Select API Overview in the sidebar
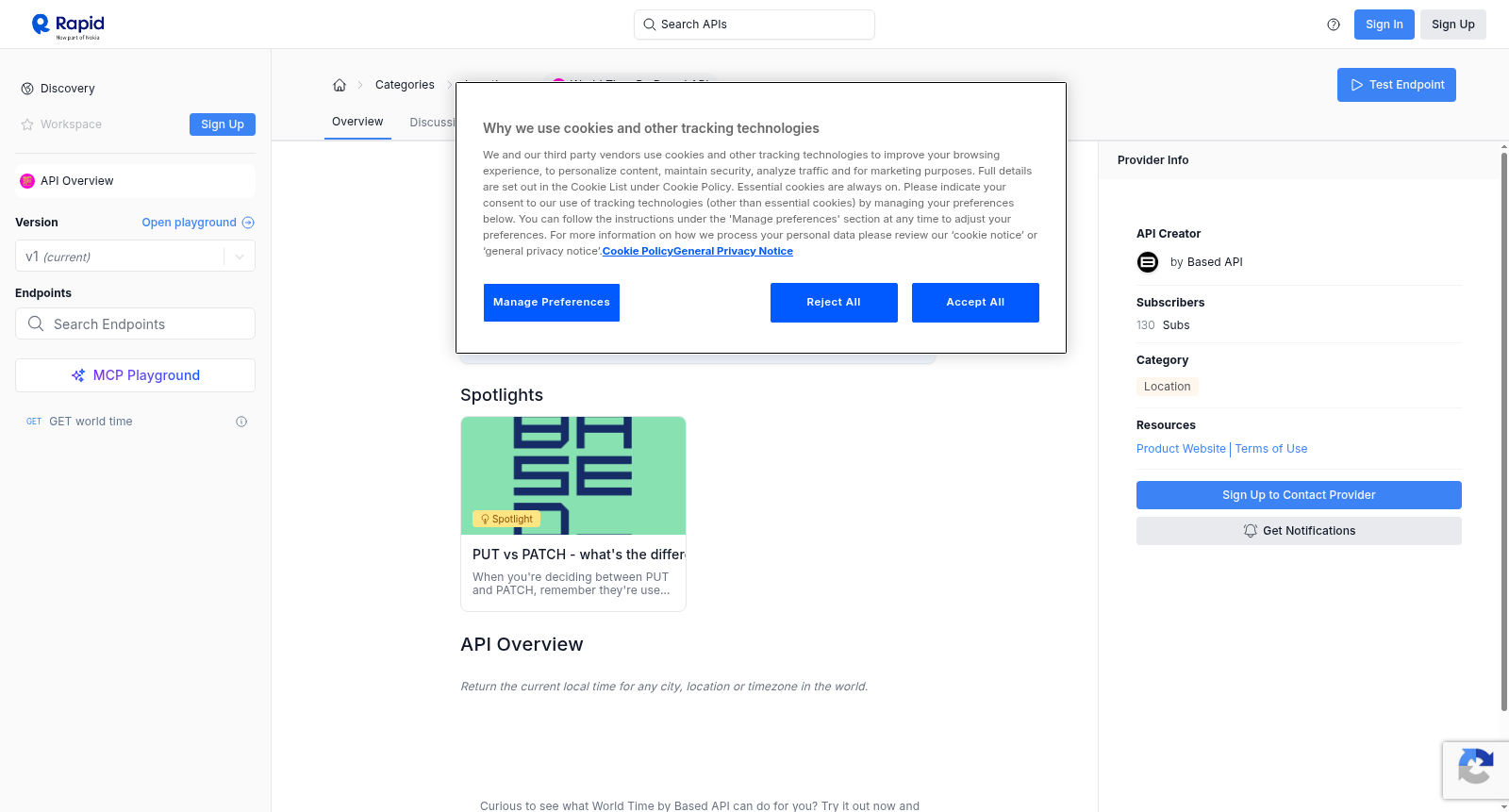 pyautogui.click(x=135, y=181)
